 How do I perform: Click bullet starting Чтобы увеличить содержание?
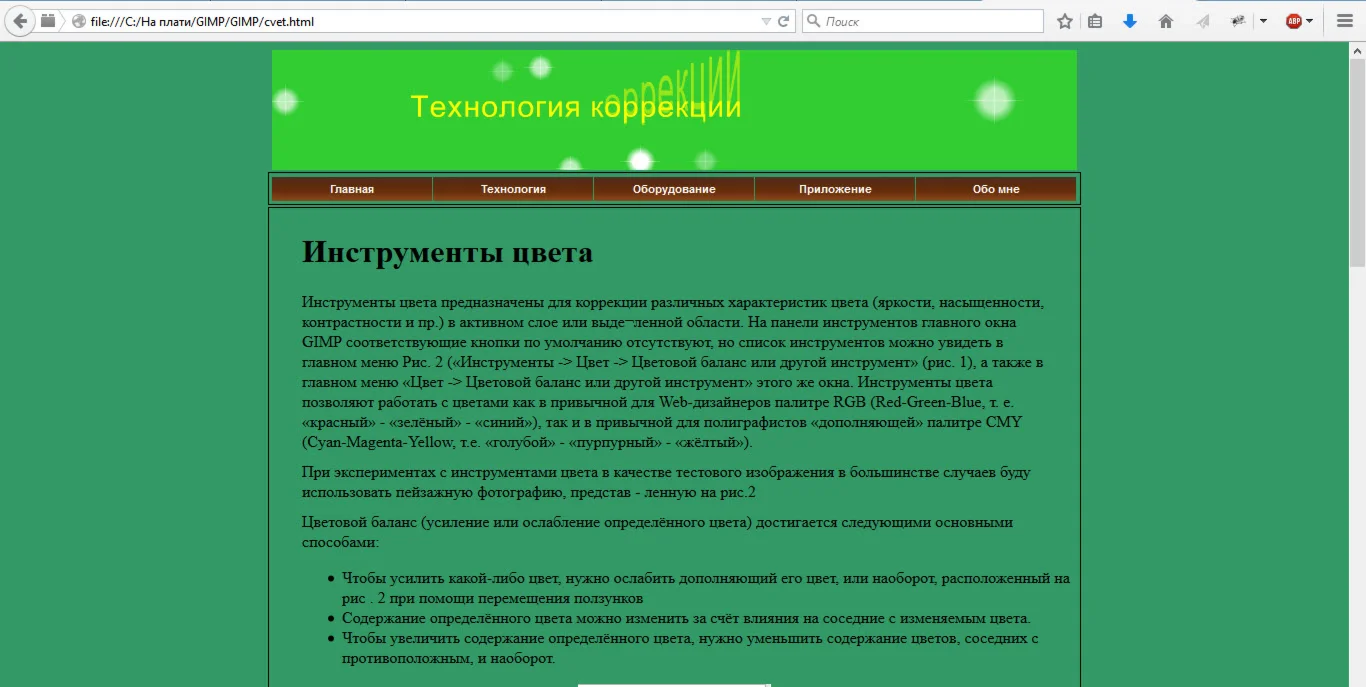[691, 648]
